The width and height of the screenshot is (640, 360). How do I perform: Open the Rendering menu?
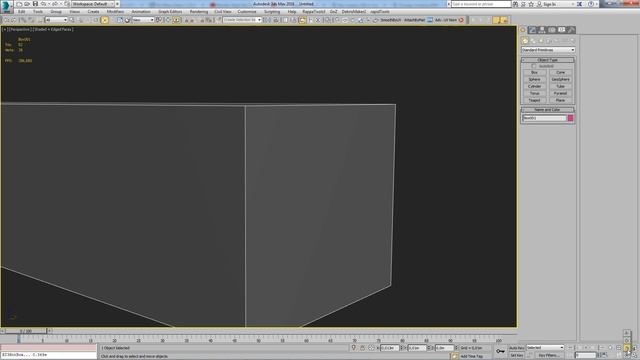(199, 12)
